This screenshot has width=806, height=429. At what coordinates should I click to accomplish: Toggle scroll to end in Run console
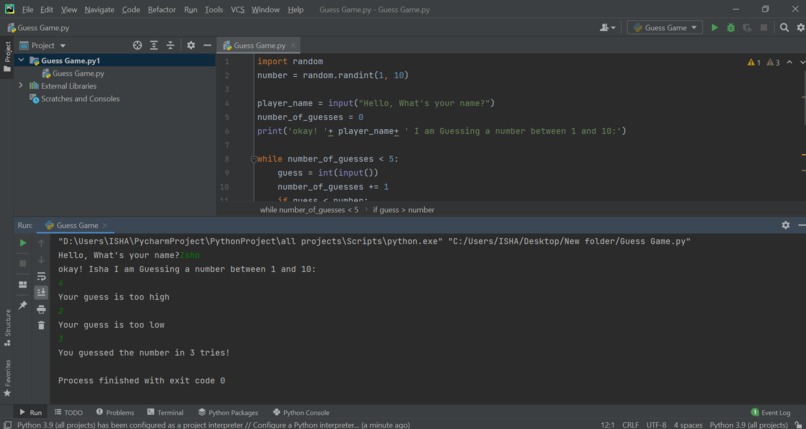coord(41,292)
